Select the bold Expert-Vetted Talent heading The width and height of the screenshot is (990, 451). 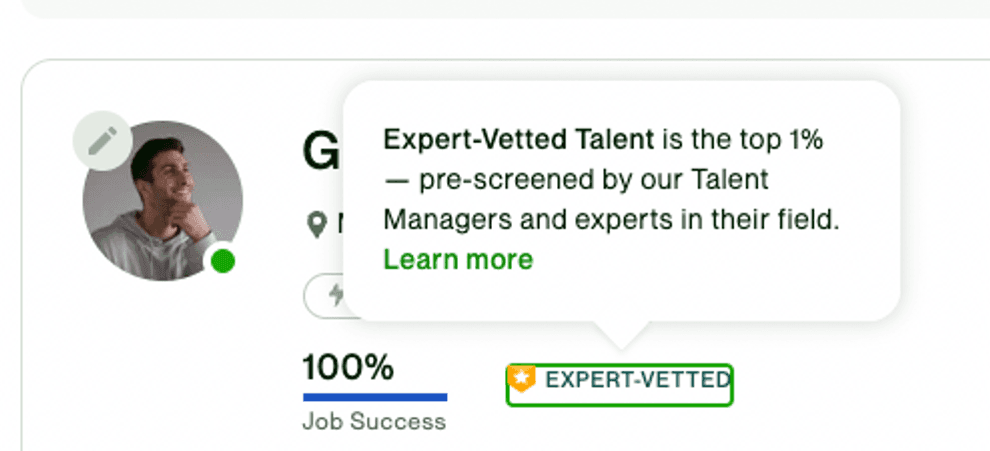point(519,140)
